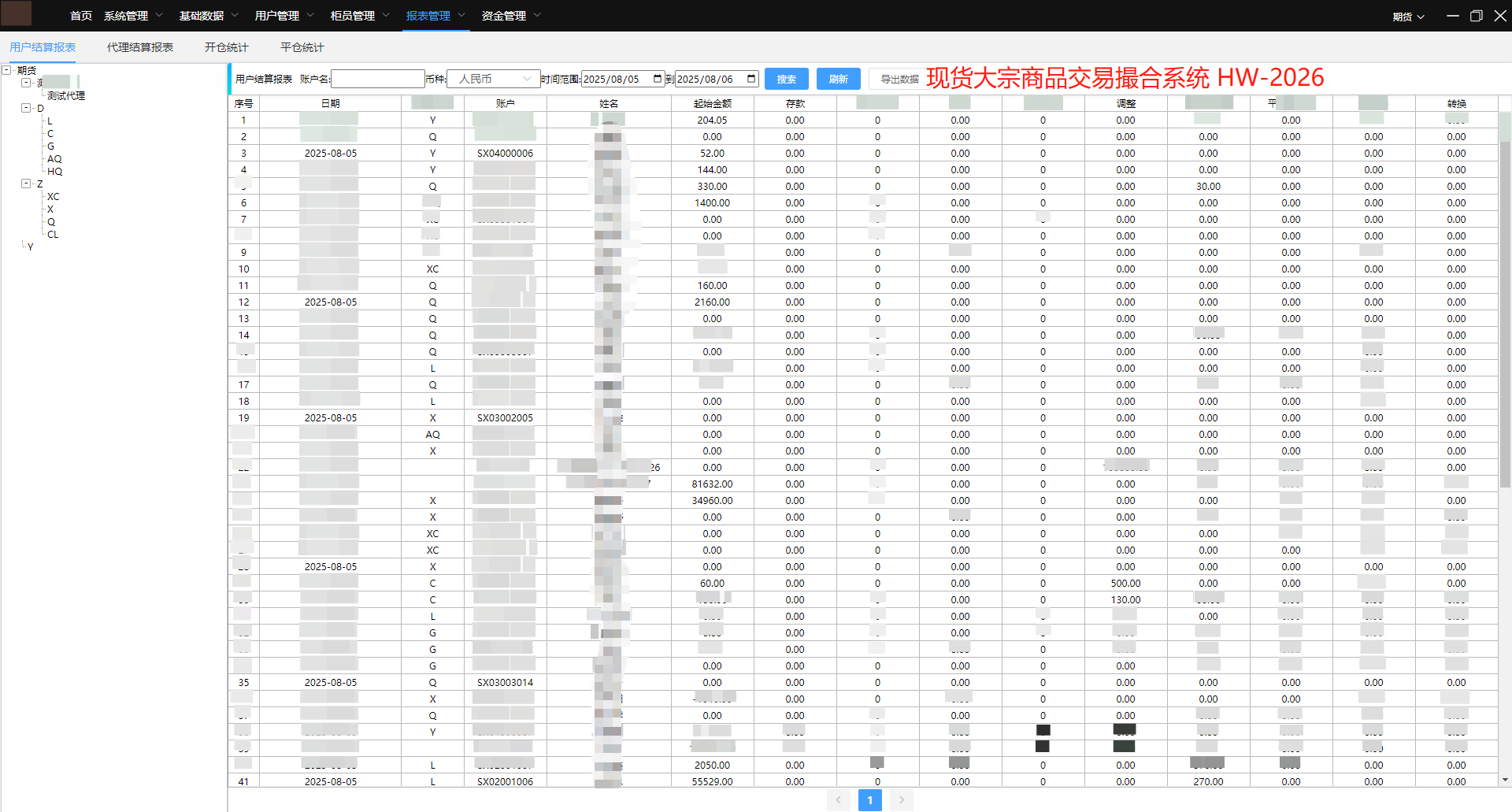1512x812 pixels.
Task: Focus the 账户名 input field
Action: click(x=378, y=79)
